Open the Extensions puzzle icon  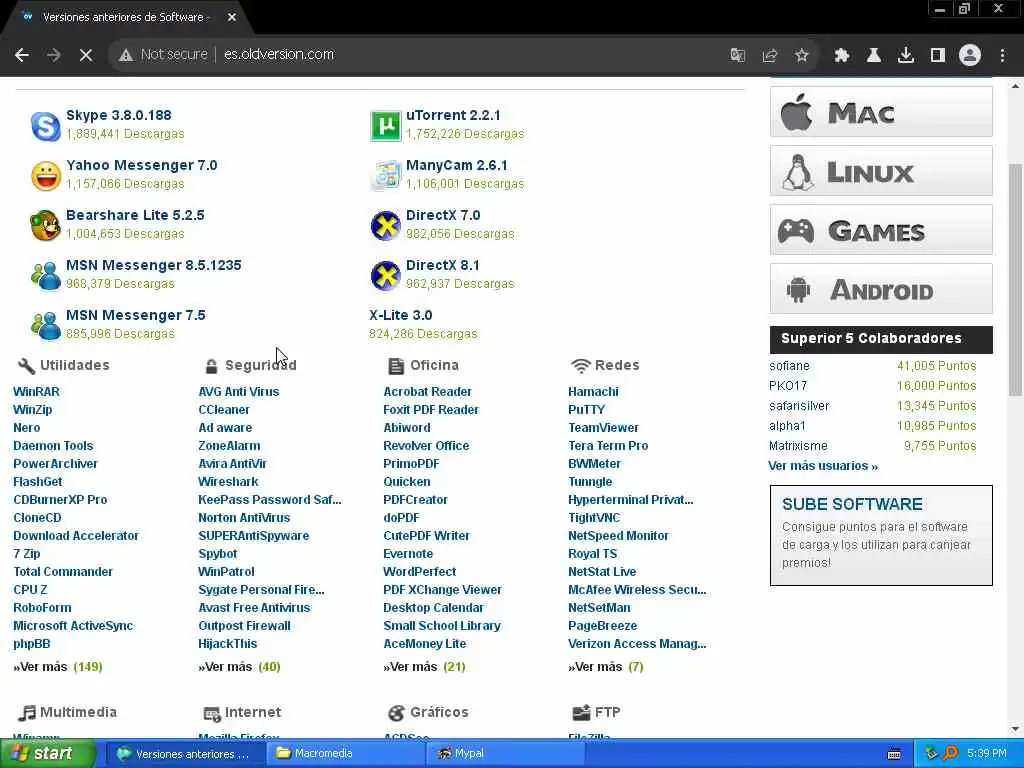[841, 55]
